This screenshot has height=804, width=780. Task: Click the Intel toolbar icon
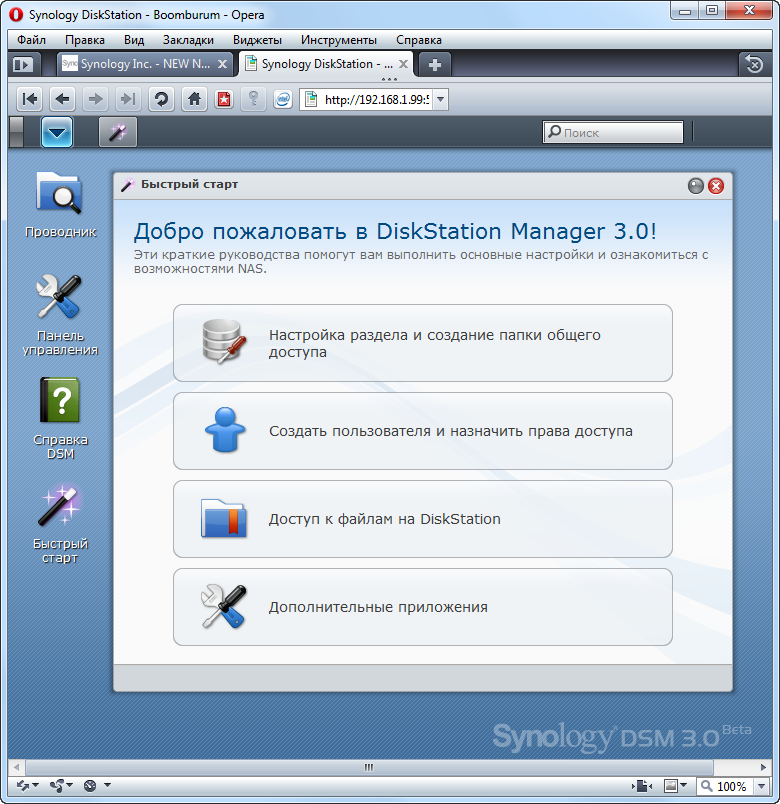283,99
